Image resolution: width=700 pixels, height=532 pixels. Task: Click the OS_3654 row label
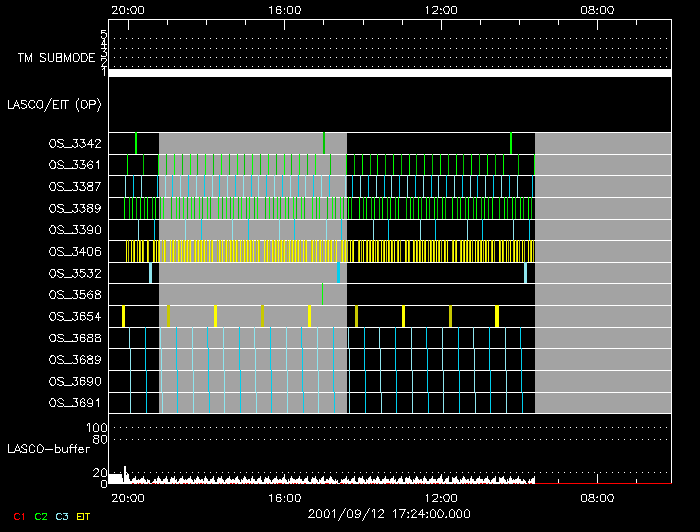click(x=74, y=316)
